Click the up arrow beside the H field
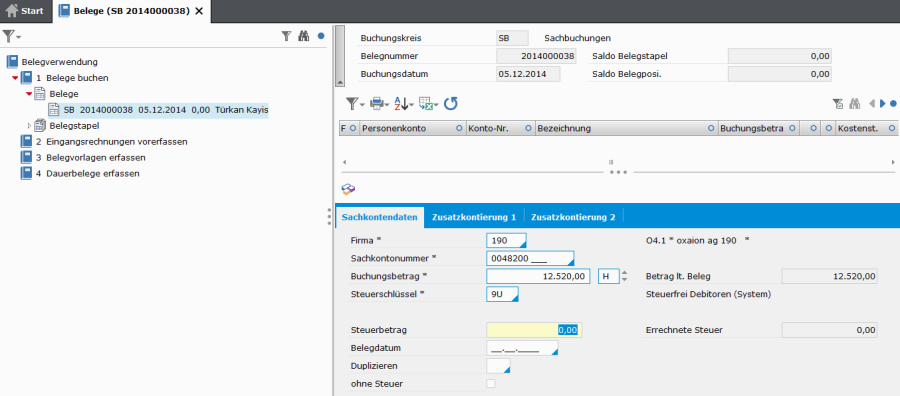The height and width of the screenshot is (396, 900). (624, 273)
